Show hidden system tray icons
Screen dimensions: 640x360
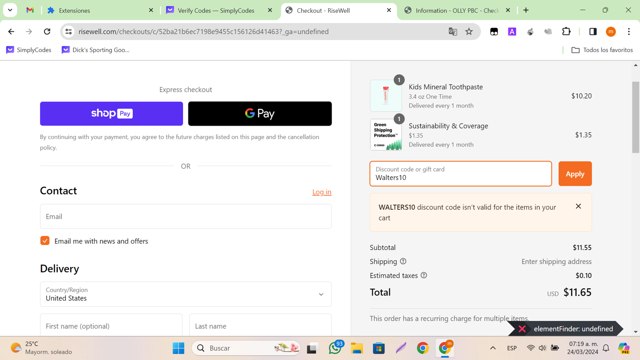[493, 348]
